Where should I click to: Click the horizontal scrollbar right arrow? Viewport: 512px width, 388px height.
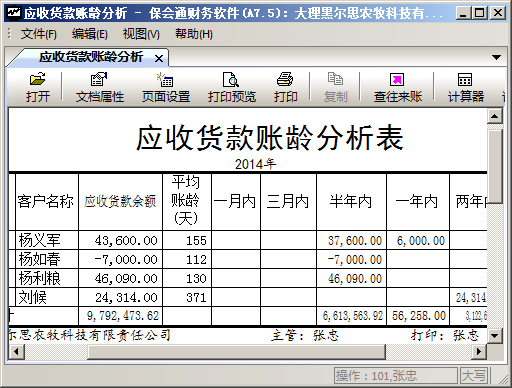point(479,351)
